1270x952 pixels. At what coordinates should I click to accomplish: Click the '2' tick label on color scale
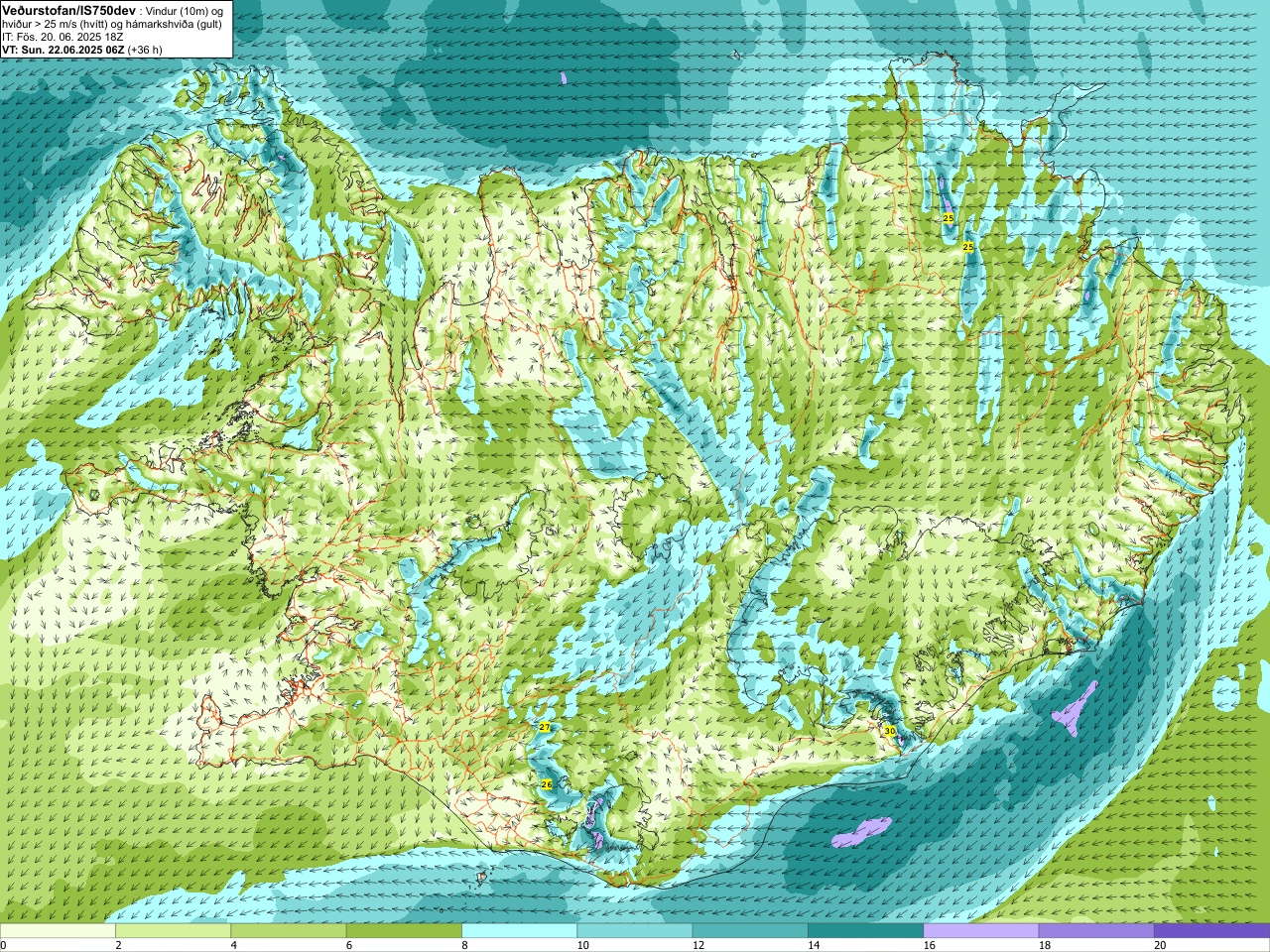point(118,945)
